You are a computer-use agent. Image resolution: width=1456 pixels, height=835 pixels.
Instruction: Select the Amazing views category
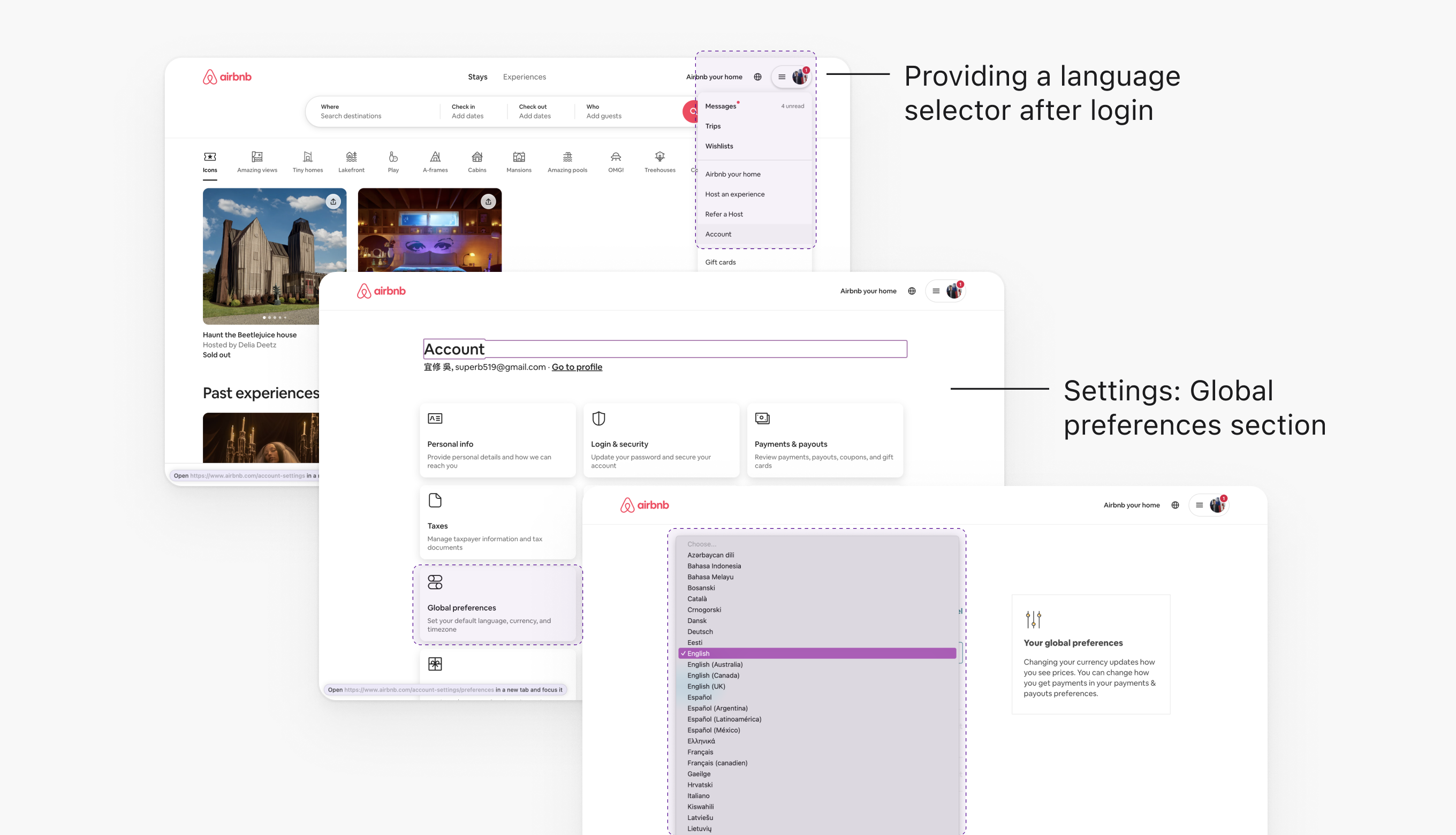click(257, 162)
